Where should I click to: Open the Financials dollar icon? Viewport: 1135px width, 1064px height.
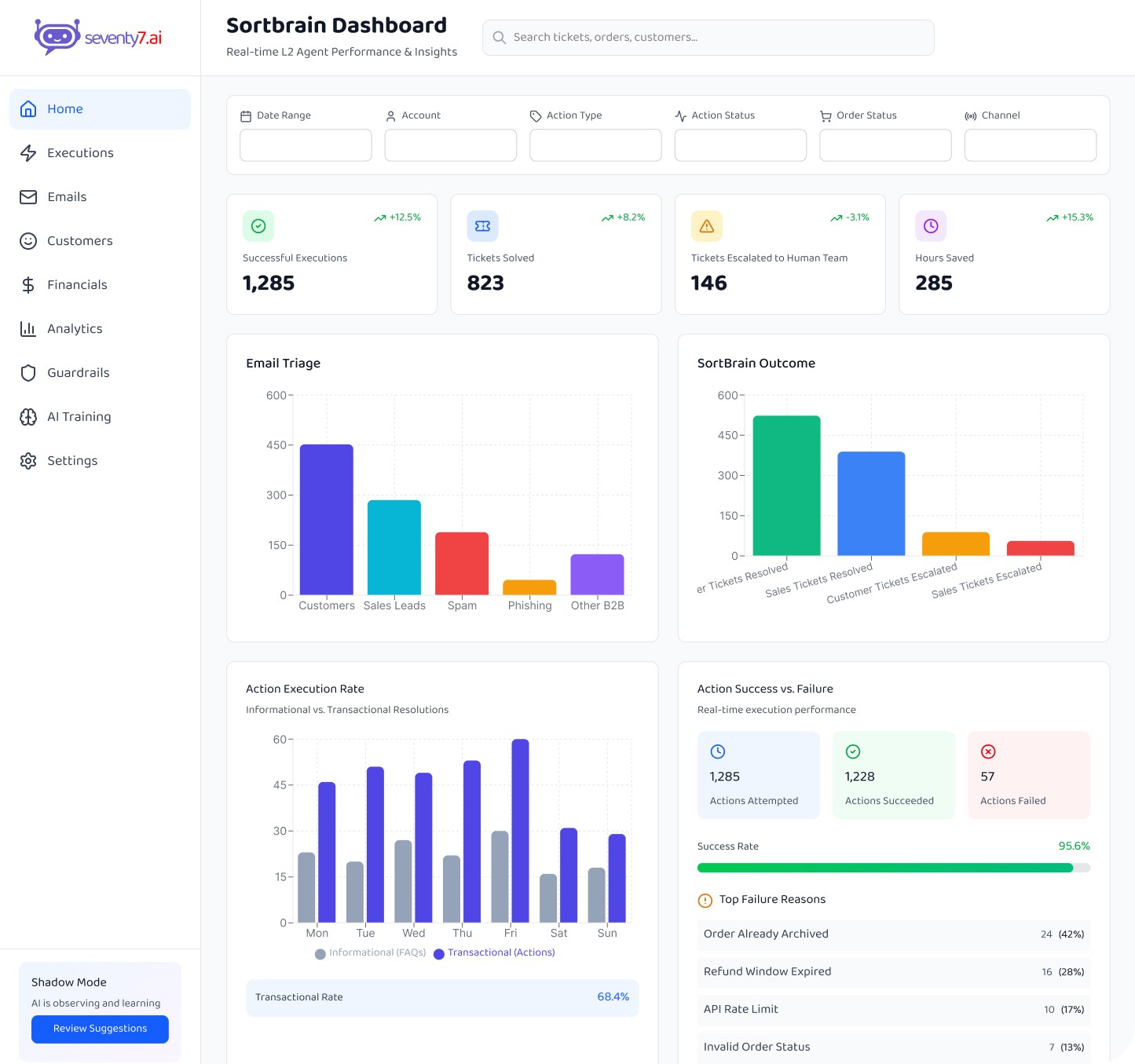(x=27, y=285)
